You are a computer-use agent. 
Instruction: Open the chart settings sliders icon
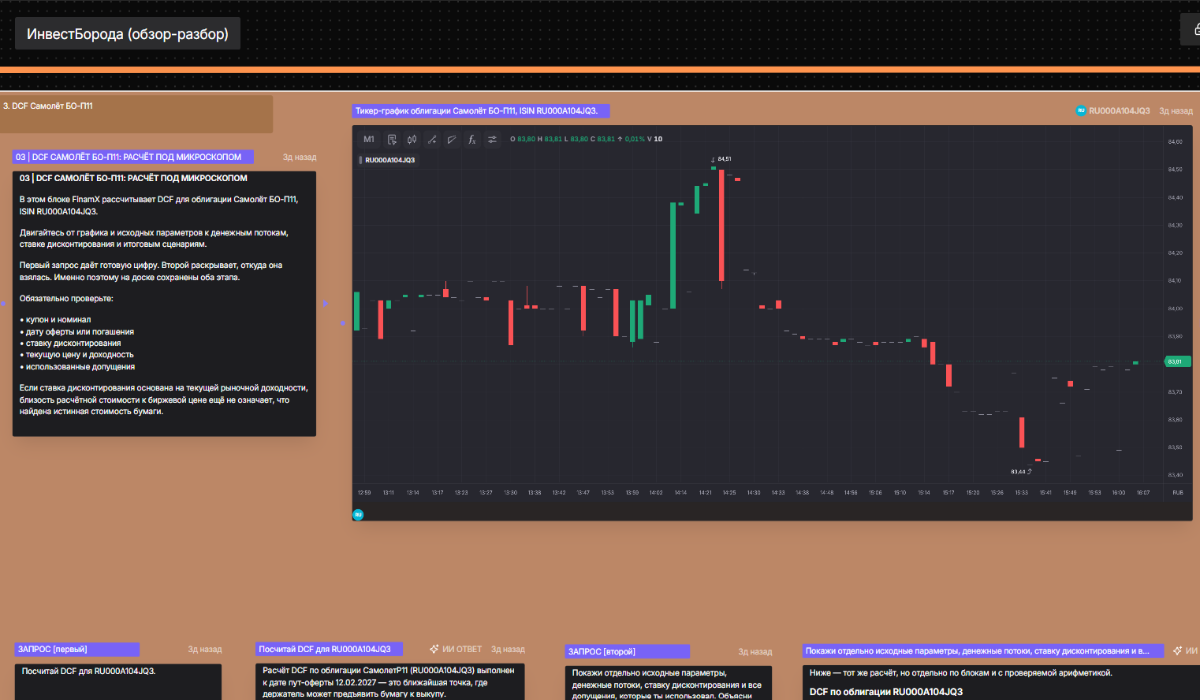(x=492, y=139)
